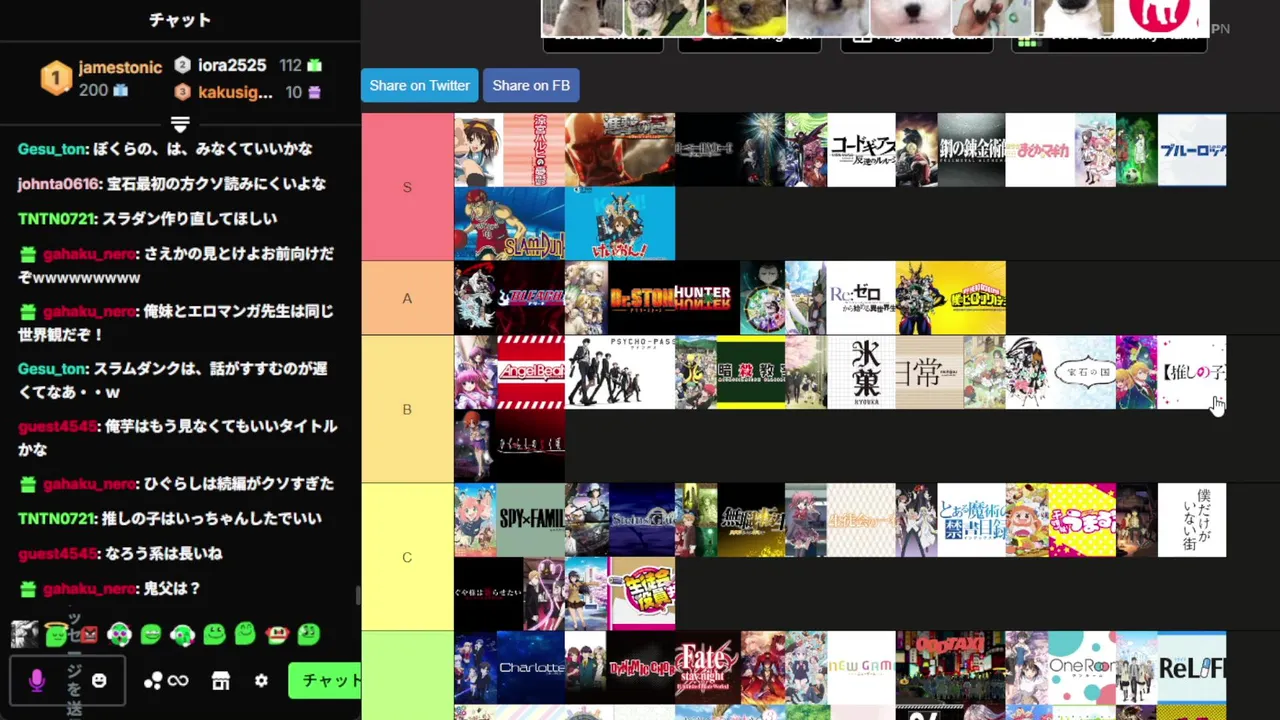Select the green laughing blob emote
This screenshot has width=1280, height=720.
click(151, 634)
